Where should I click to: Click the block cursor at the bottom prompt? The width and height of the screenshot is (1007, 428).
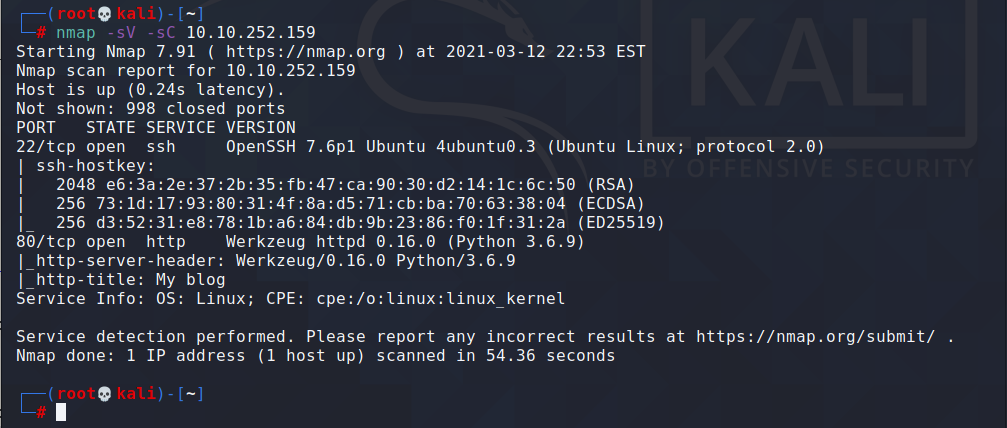pyautogui.click(x=61, y=413)
